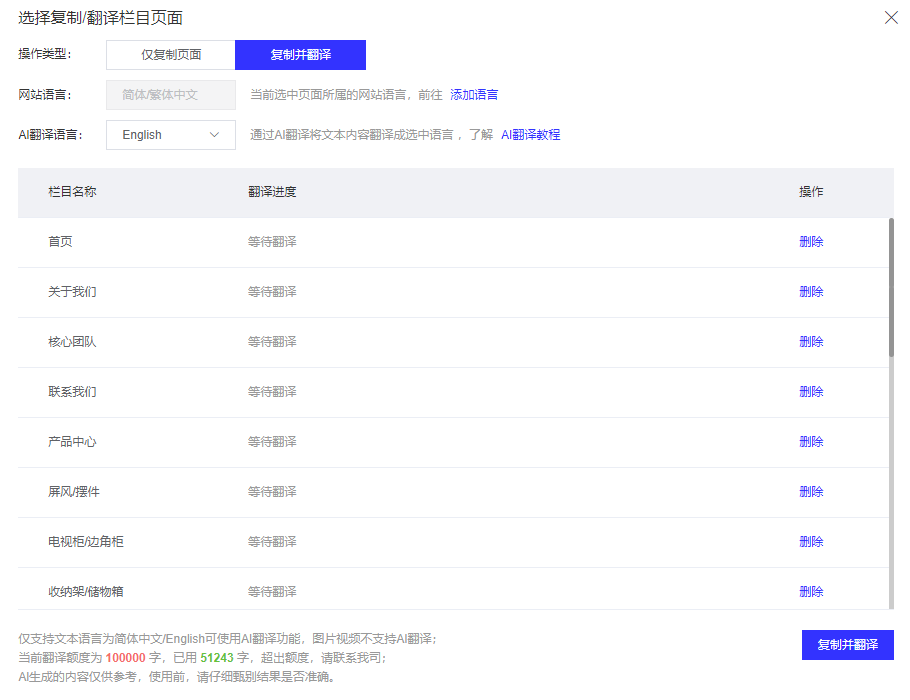This screenshot has height=700, width=910.
Task: Delete the 核心团队 column
Action: coord(811,341)
